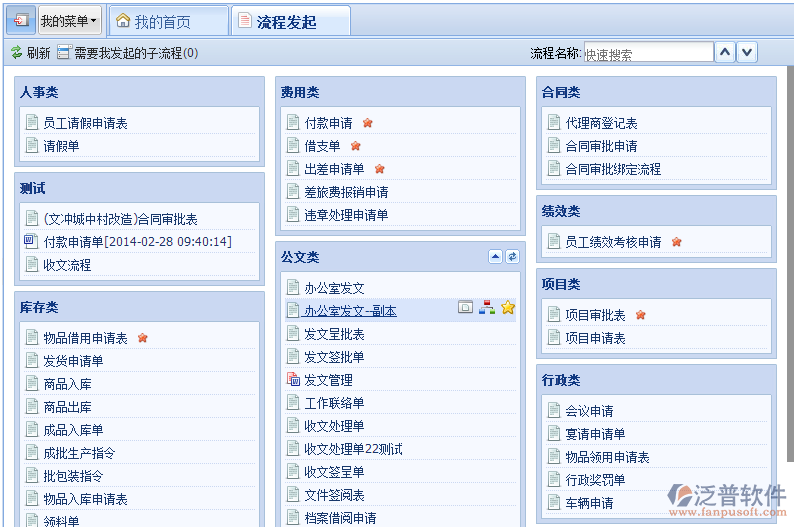Select the 流程发起 tab
This screenshot has width=797, height=528.
click(290, 21)
